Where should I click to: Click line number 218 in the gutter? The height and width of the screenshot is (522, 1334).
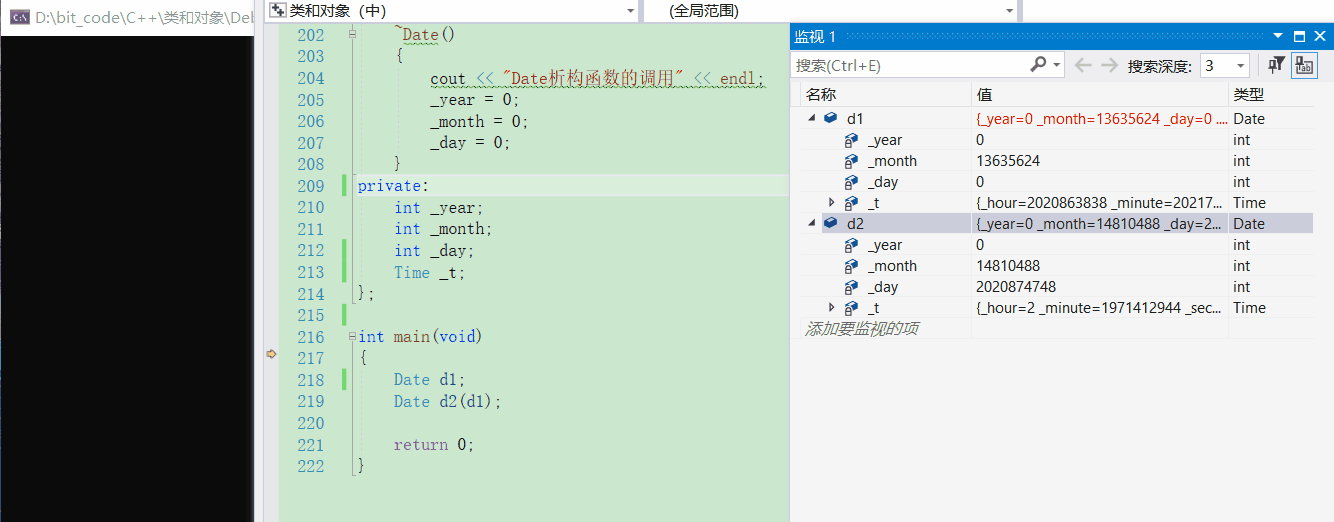coord(311,380)
